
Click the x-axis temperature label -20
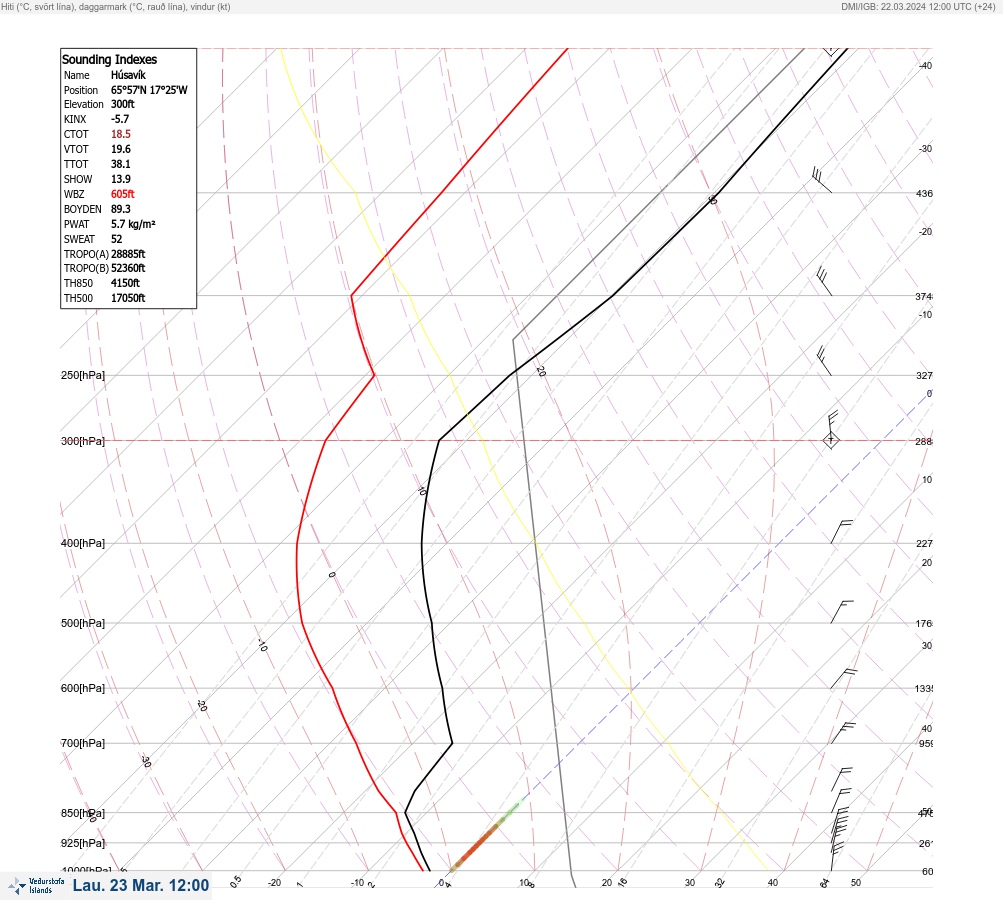tap(274, 883)
